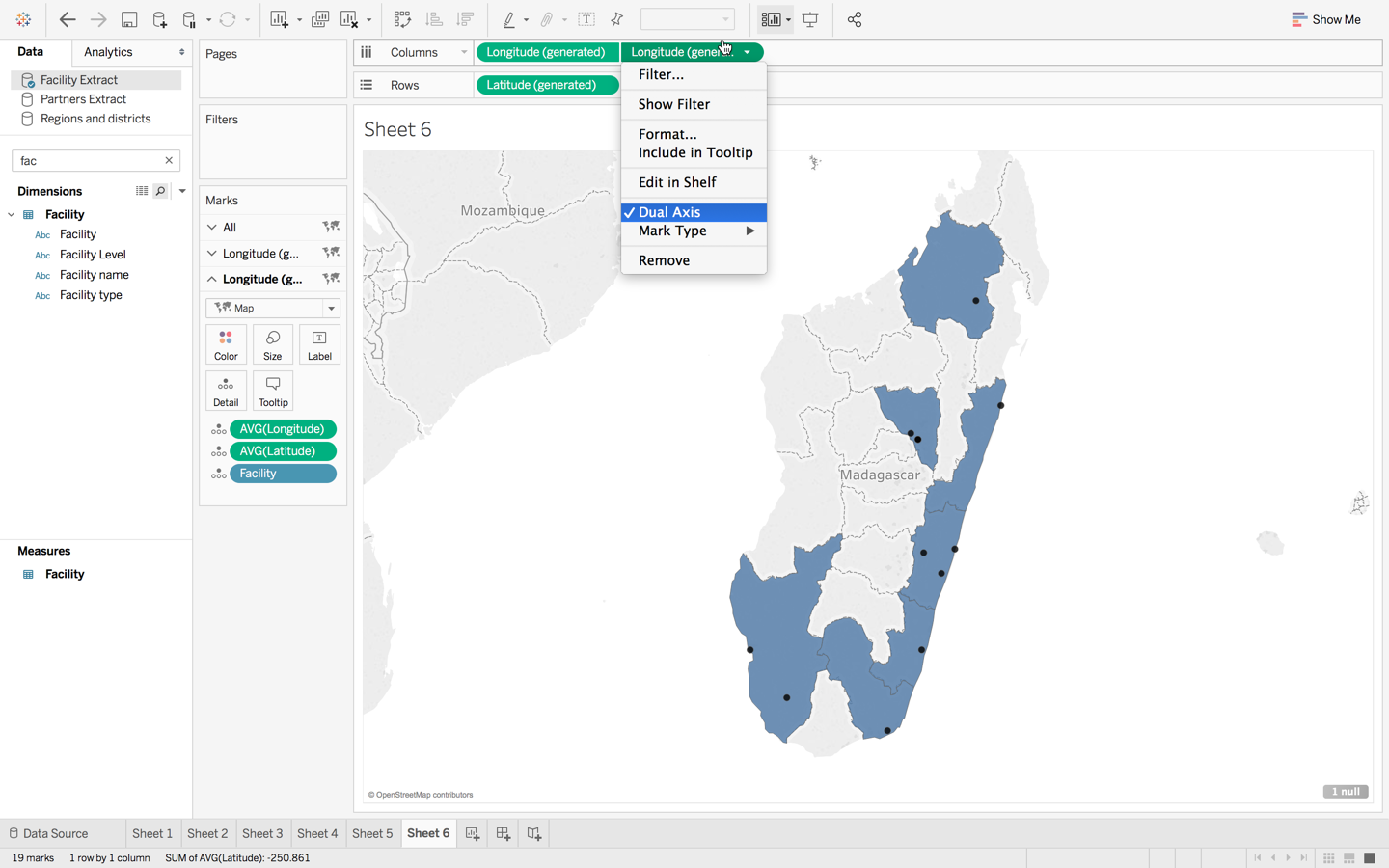Clear the search field with the X
The image size is (1389, 868).
point(168,160)
